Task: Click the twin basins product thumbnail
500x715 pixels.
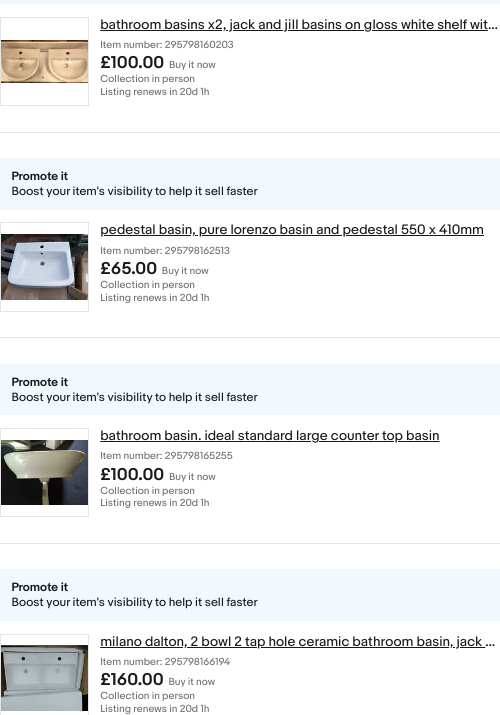Action: [x=44, y=62]
